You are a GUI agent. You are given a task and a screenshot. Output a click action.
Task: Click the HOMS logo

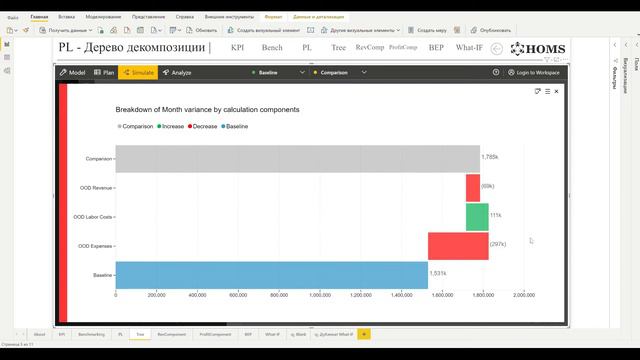[x=538, y=49]
